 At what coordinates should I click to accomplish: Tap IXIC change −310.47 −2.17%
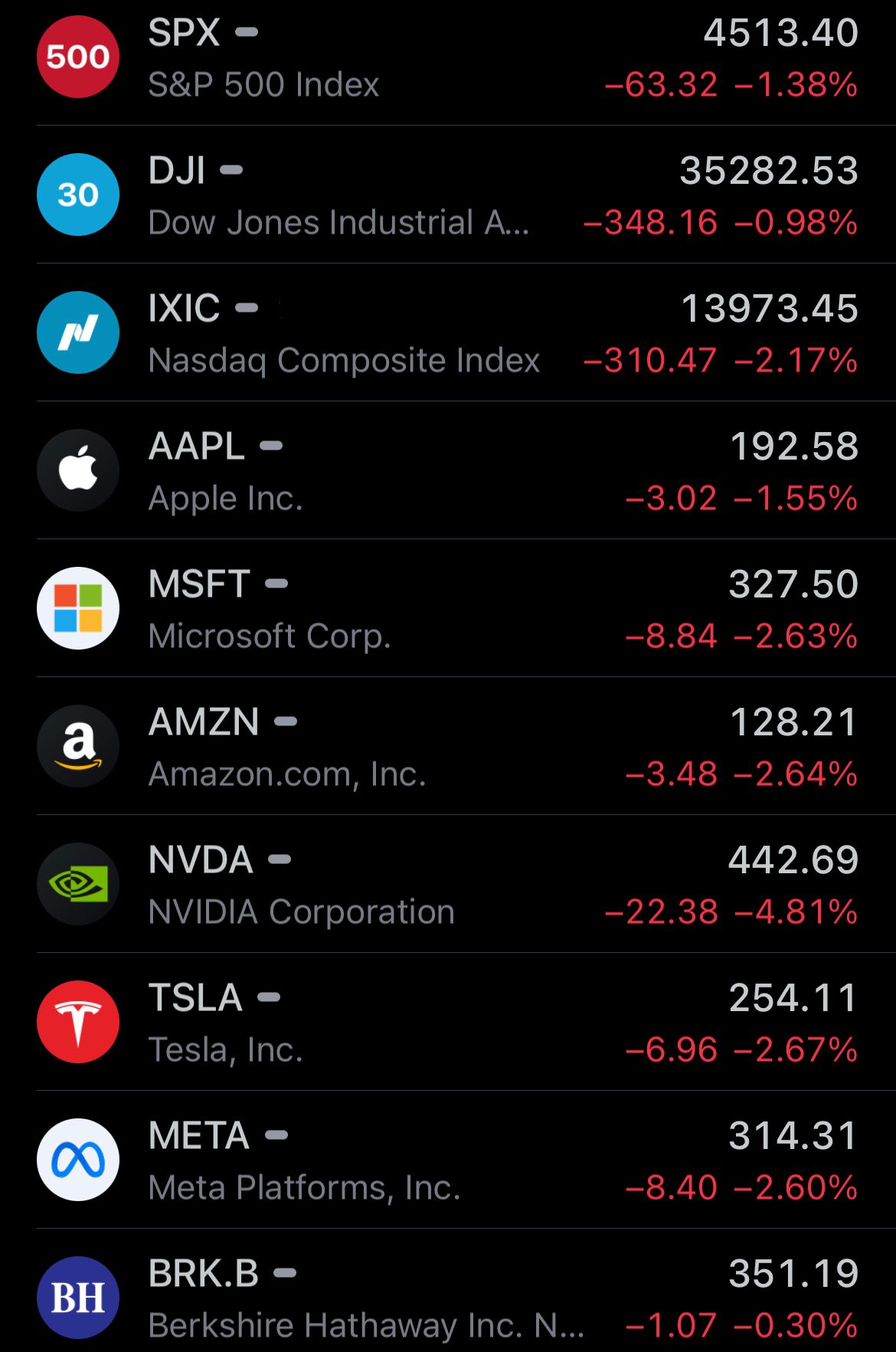point(721,361)
